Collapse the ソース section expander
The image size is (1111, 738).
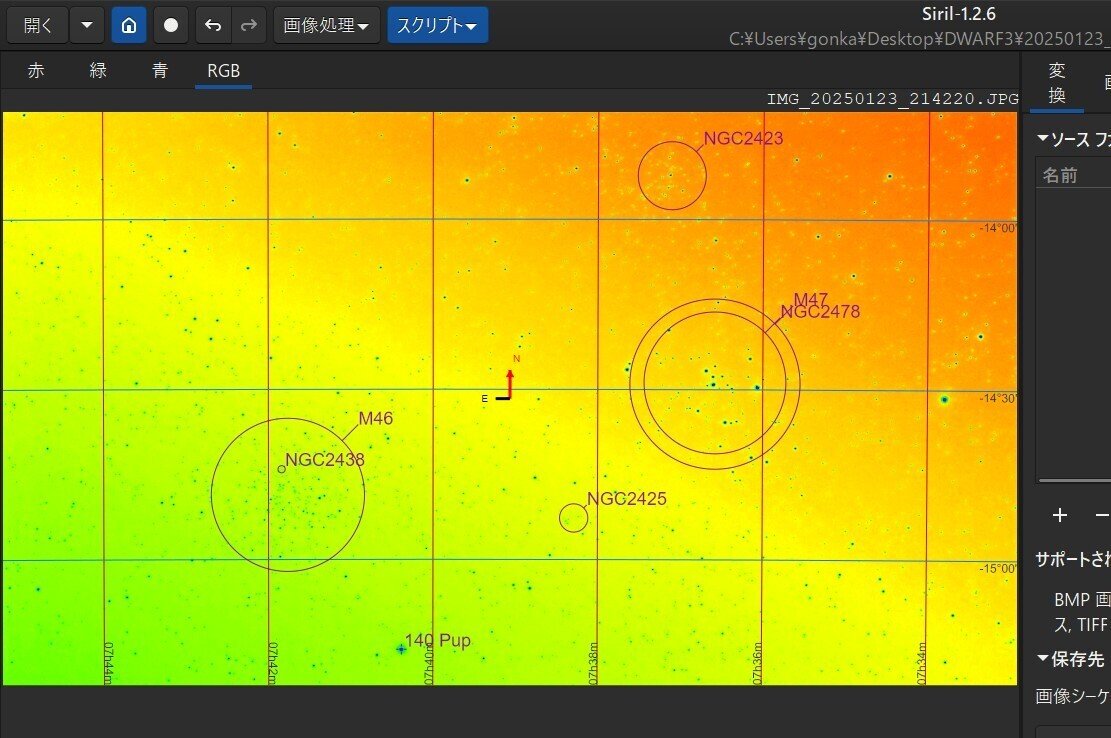(x=1042, y=138)
